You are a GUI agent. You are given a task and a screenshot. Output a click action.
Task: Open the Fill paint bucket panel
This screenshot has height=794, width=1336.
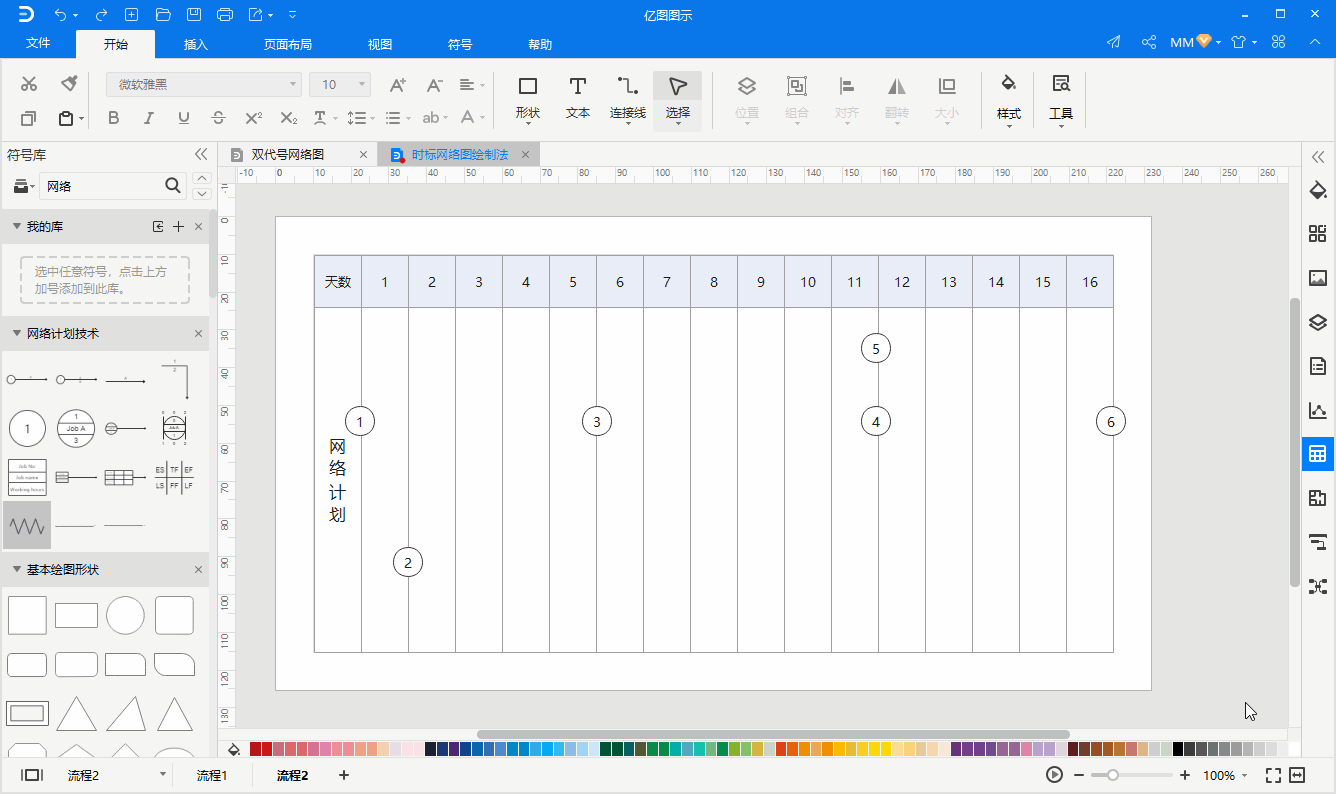tap(1318, 191)
